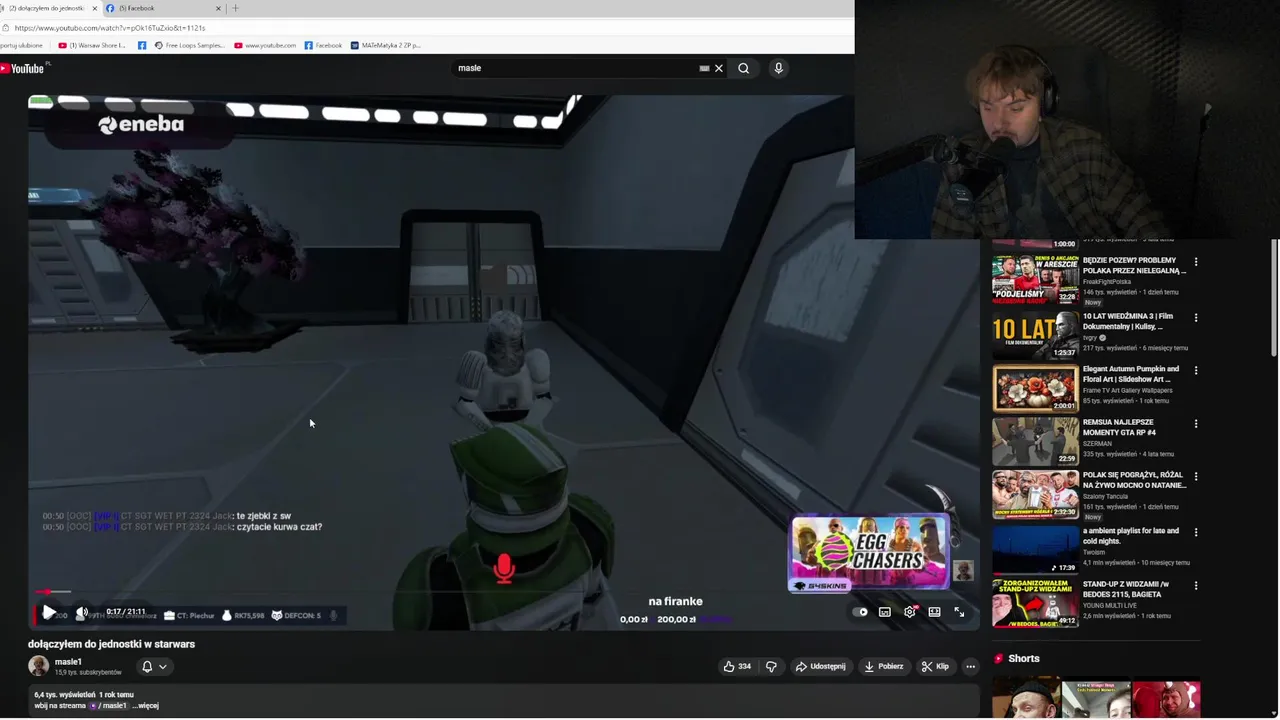This screenshot has height=720, width=1280.
Task: Open a new browser tab
Action: 235,8
